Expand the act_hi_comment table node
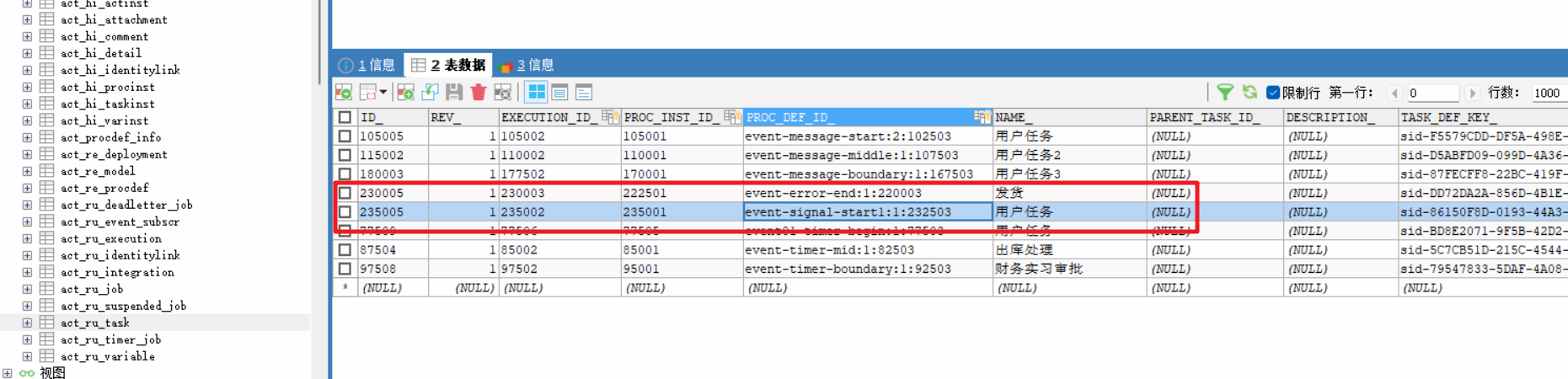Image resolution: width=1568 pixels, height=379 pixels. pos(27,36)
